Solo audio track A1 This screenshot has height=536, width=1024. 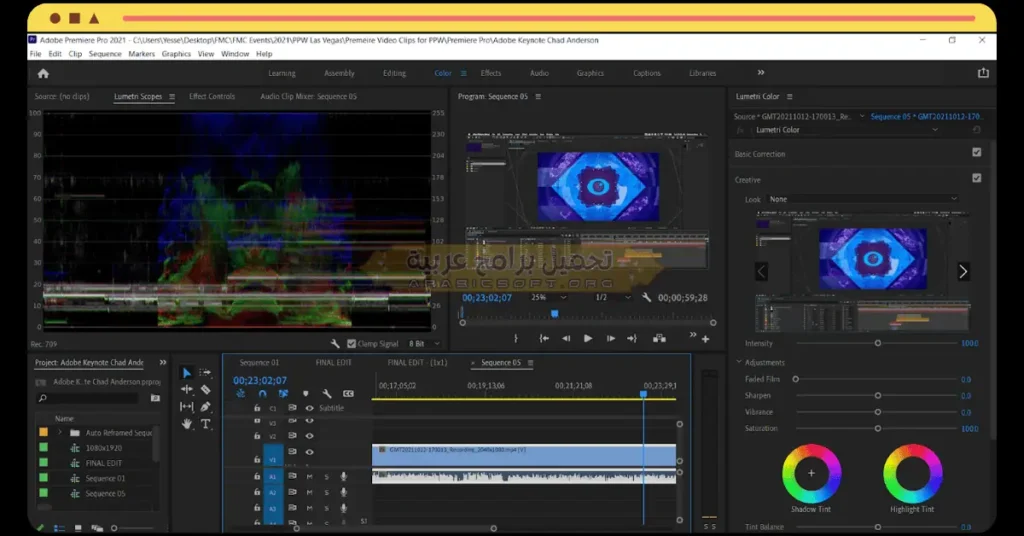click(x=327, y=477)
